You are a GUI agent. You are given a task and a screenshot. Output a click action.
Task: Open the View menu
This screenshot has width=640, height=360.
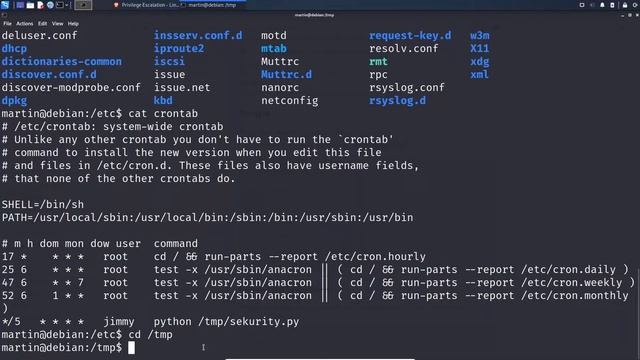58,24
